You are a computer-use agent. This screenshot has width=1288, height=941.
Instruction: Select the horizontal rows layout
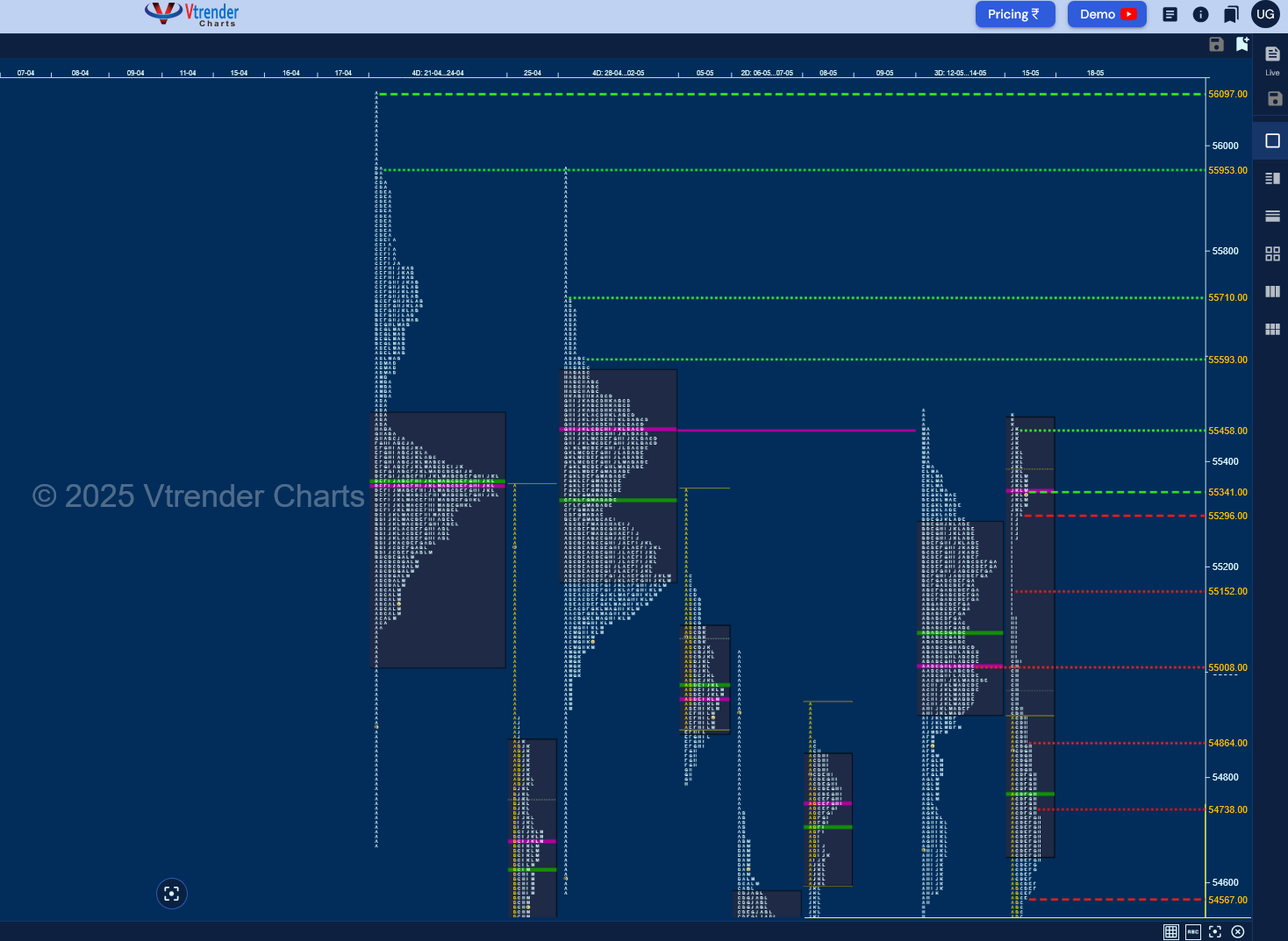pos(1272,216)
